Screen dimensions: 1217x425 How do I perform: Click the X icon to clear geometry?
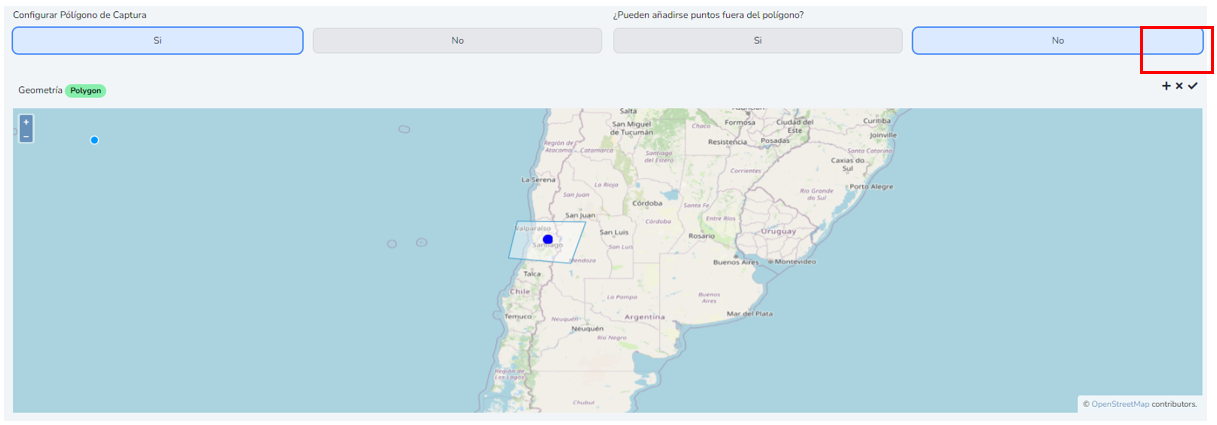pyautogui.click(x=1179, y=86)
